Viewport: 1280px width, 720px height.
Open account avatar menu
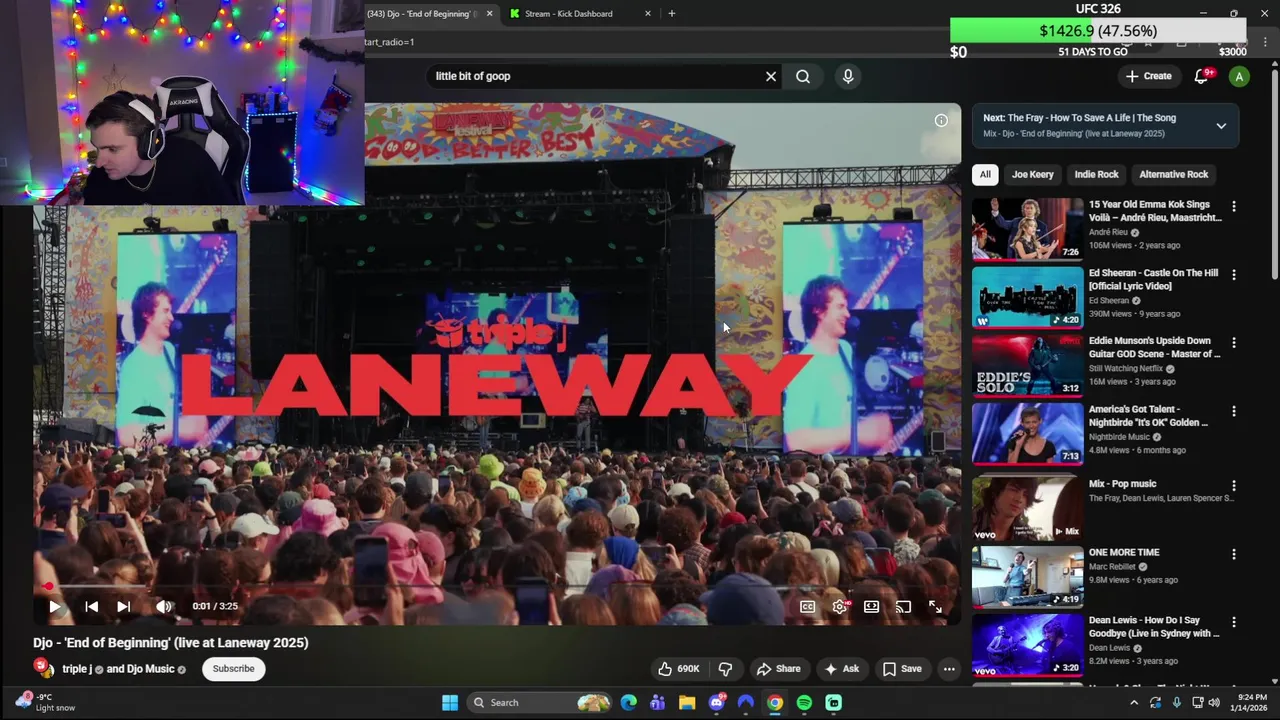tap(1239, 76)
